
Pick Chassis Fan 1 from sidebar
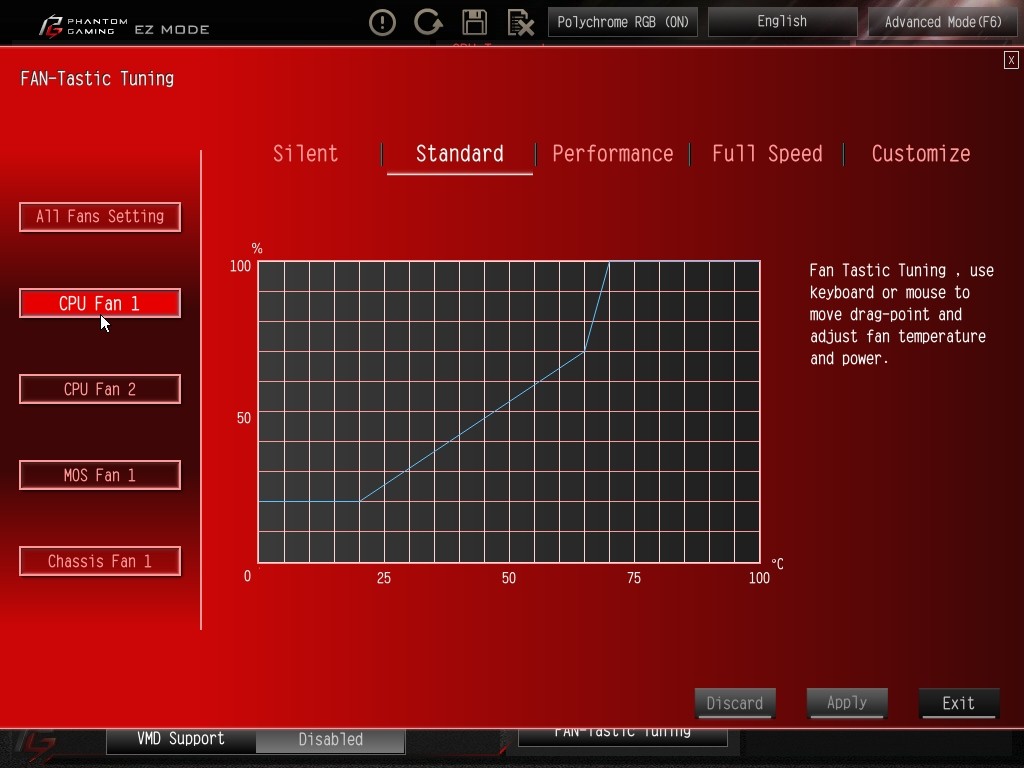coord(100,561)
